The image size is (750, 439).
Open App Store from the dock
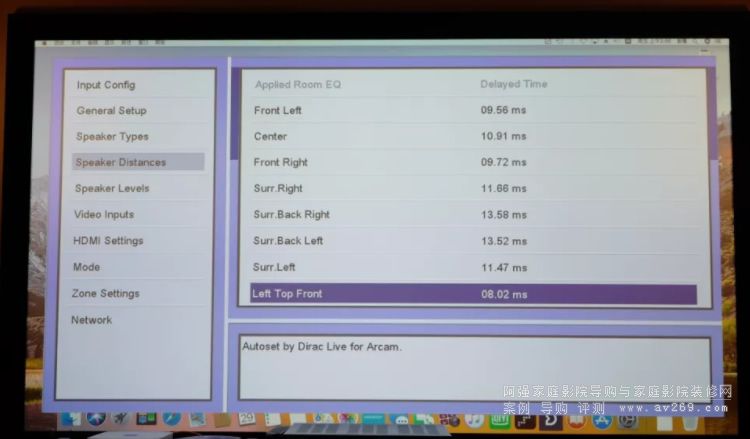coord(601,419)
